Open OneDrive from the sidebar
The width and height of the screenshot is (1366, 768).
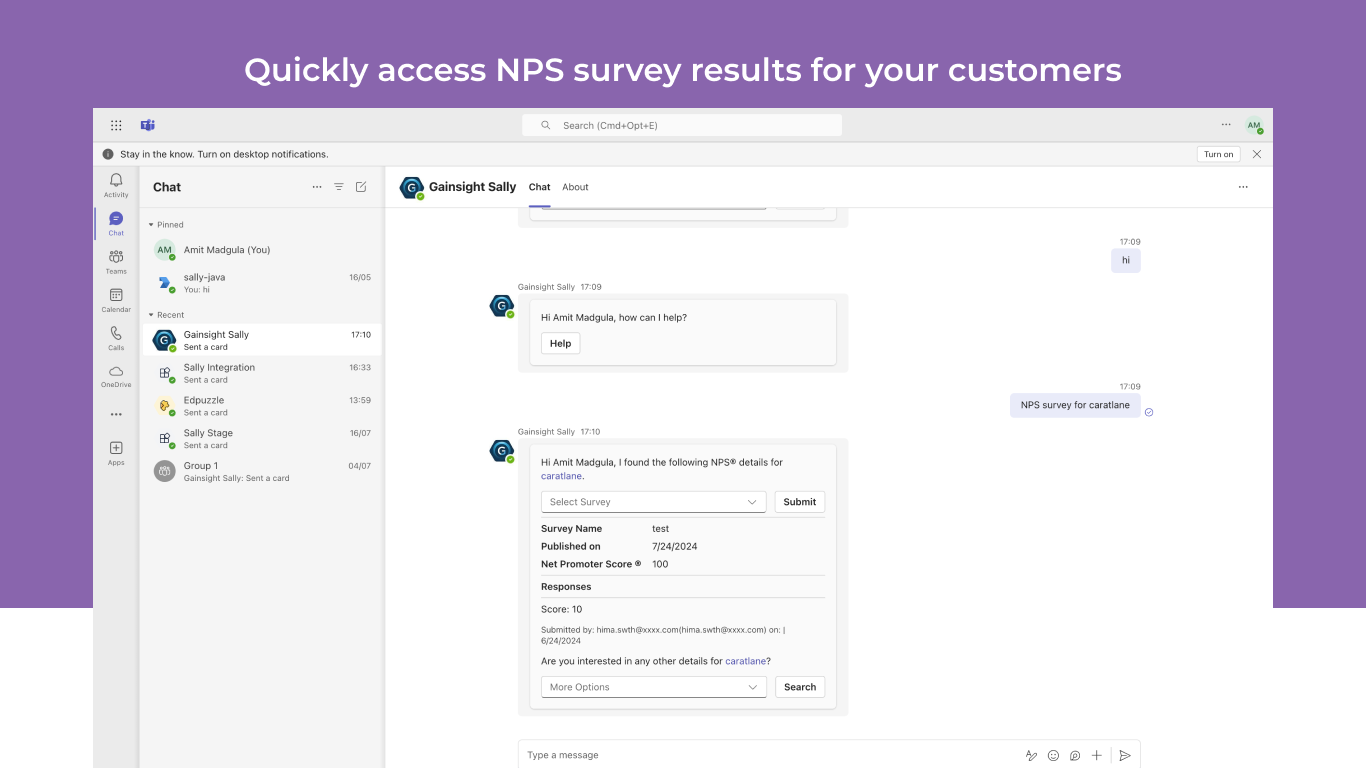pos(116,375)
